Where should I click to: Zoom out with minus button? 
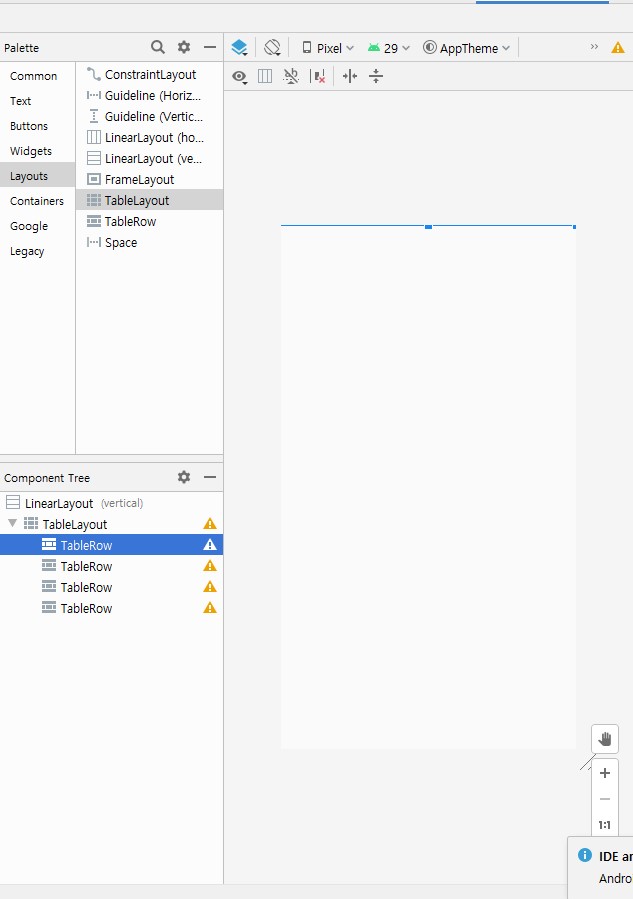click(x=605, y=799)
